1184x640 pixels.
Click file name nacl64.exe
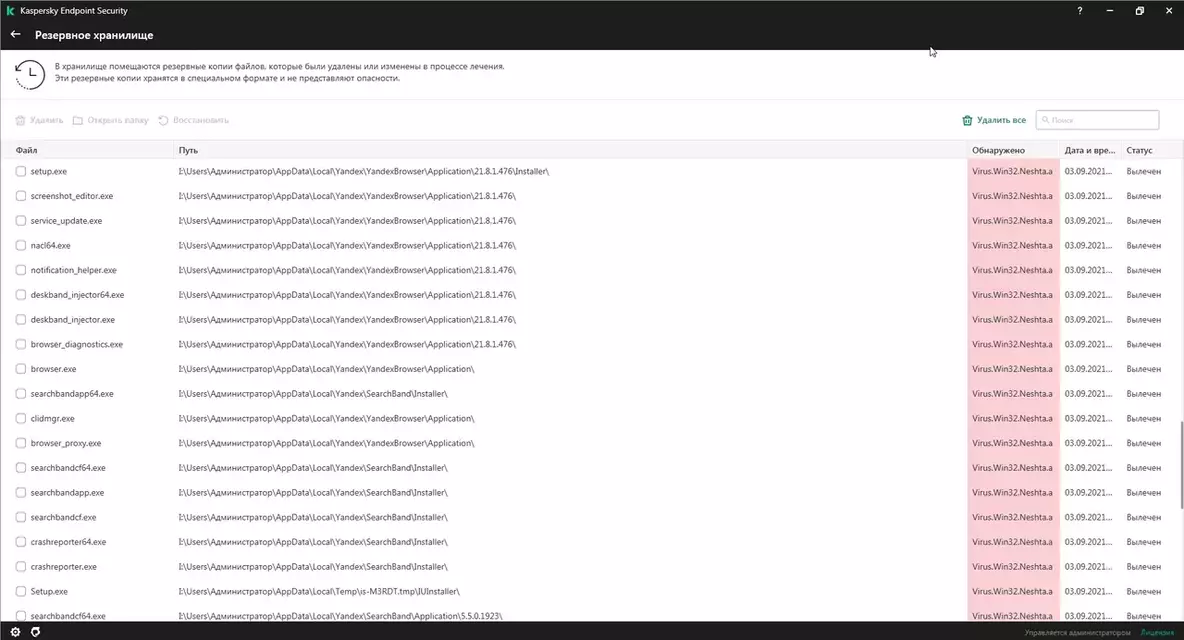51,245
